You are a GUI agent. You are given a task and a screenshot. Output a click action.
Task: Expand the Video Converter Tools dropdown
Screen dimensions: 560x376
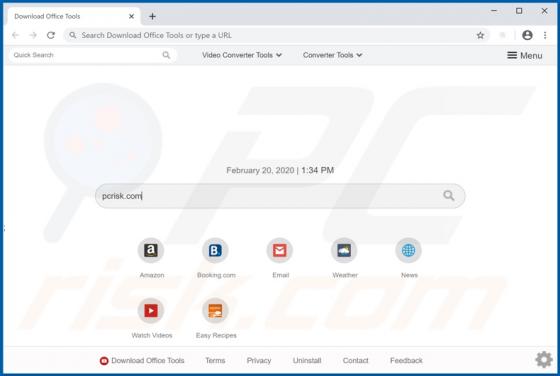coord(242,55)
